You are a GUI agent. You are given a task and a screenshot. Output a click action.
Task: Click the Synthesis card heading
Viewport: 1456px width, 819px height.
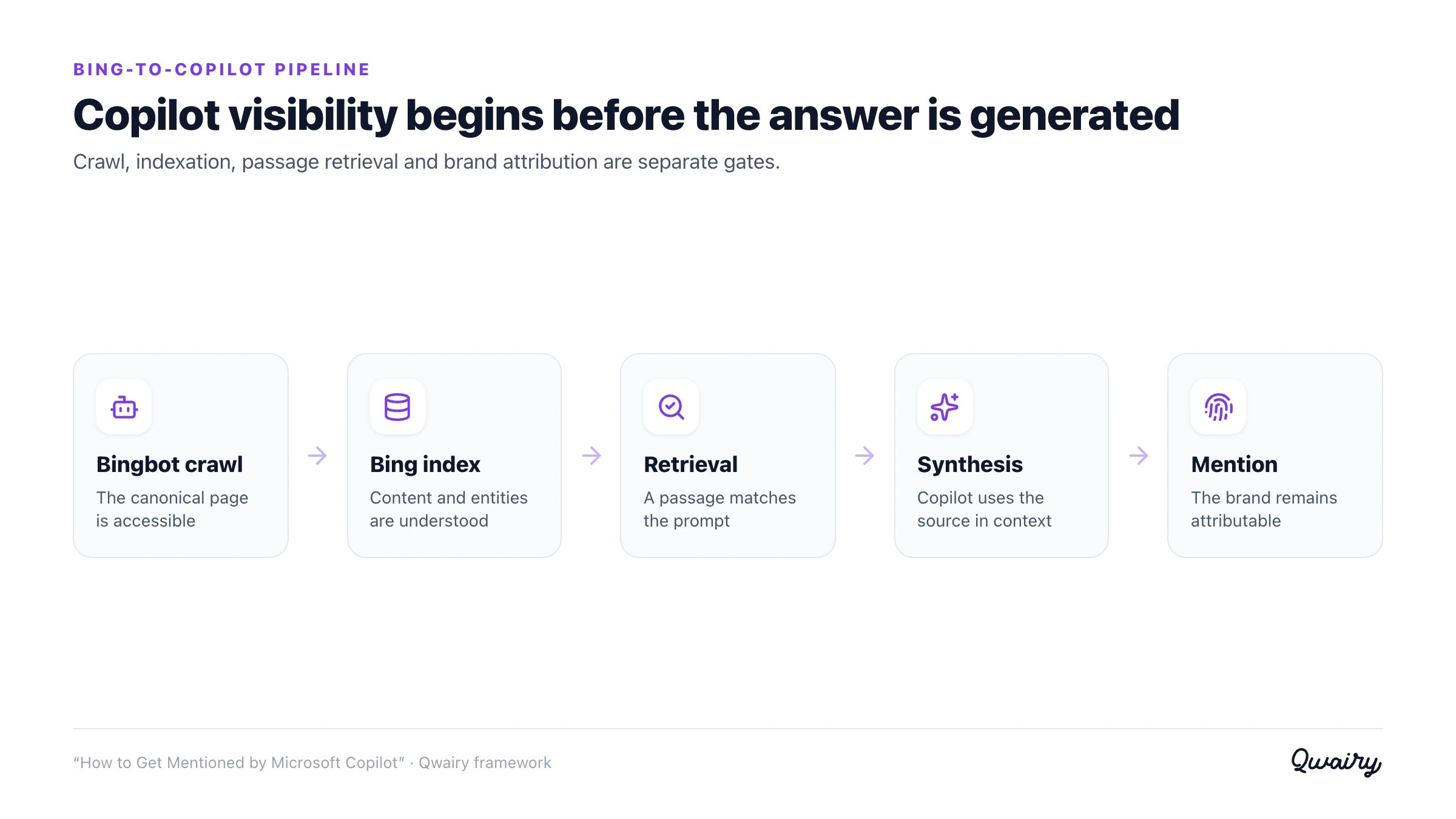click(969, 464)
